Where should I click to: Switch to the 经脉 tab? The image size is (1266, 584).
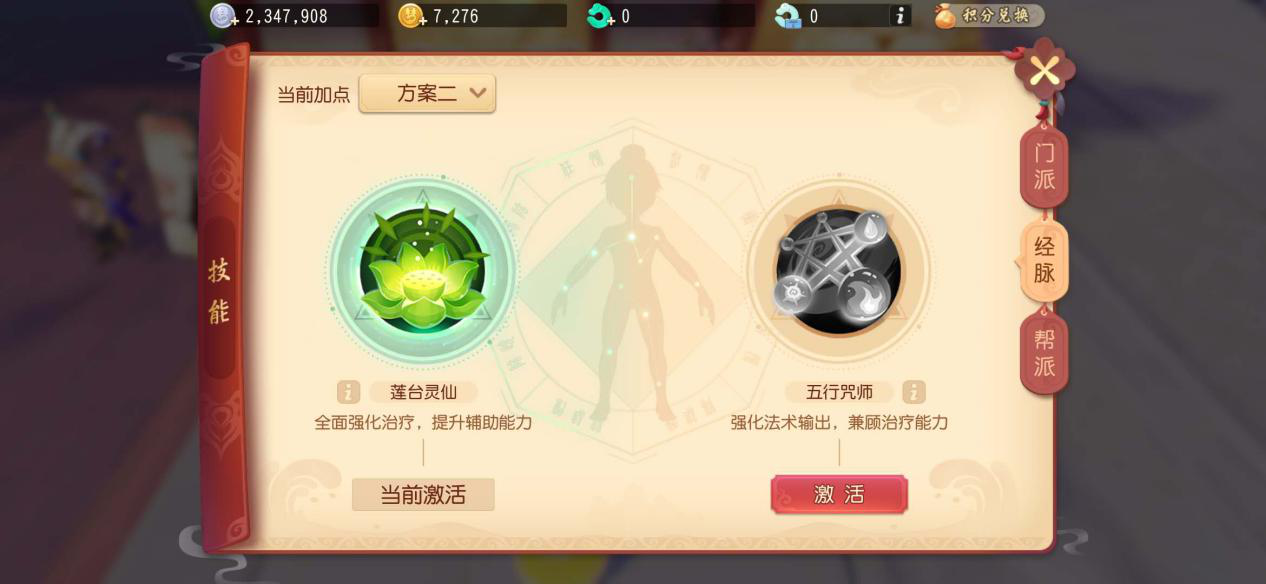[x=1044, y=259]
